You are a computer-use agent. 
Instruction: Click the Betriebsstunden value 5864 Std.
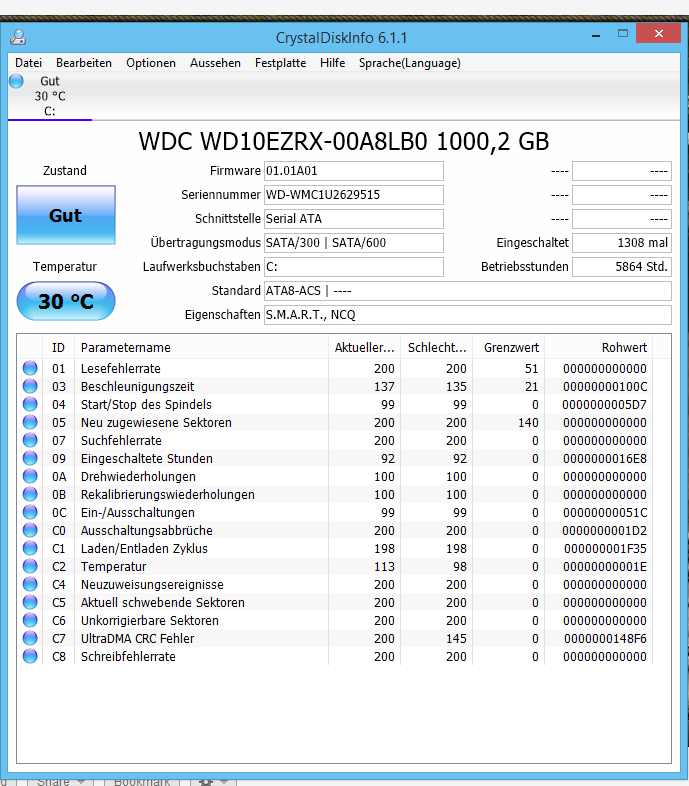point(622,267)
